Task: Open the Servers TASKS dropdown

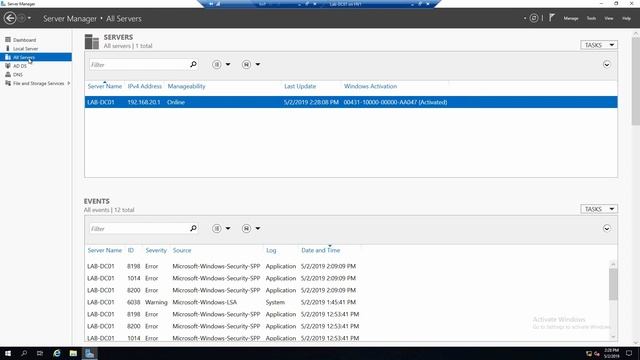Action: [x=599, y=45]
